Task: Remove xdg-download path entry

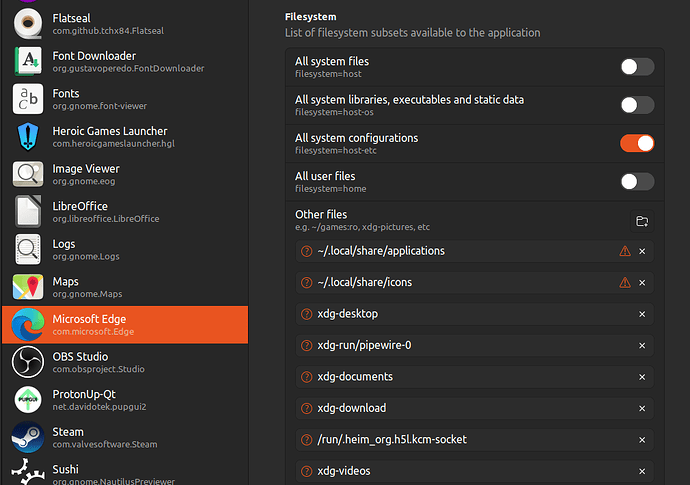Action: click(x=642, y=408)
